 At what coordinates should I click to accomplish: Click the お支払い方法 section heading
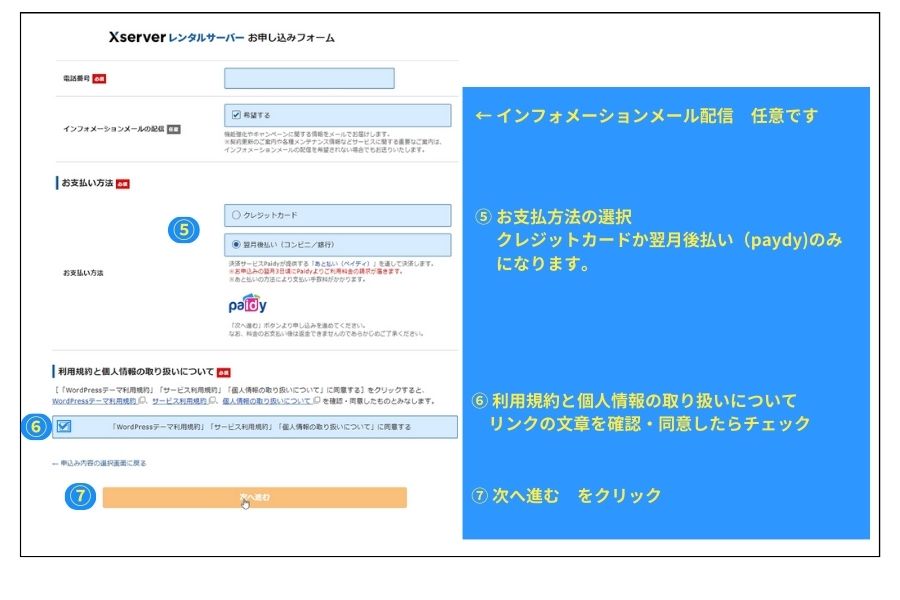(x=87, y=183)
